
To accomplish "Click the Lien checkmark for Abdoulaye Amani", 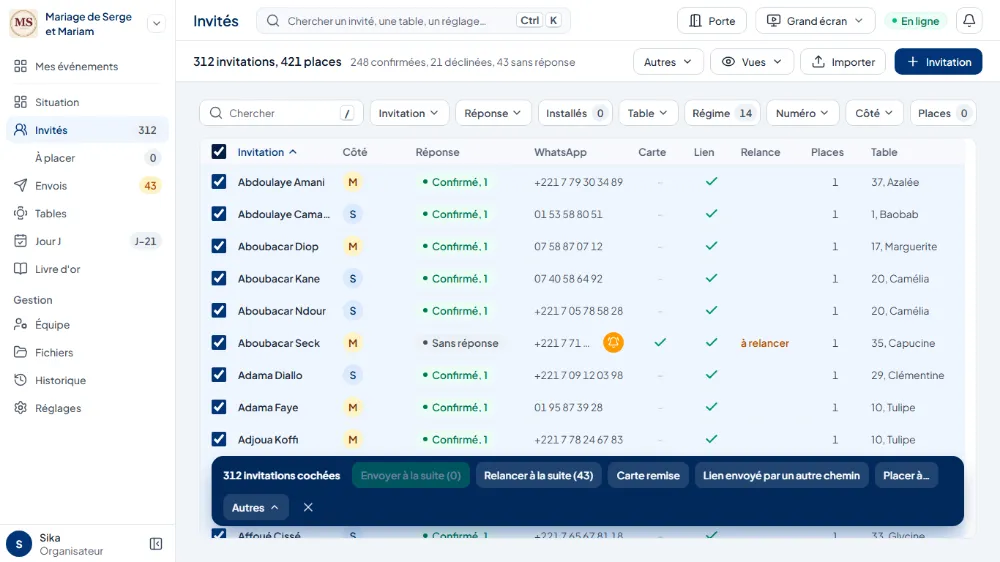I will click(711, 182).
